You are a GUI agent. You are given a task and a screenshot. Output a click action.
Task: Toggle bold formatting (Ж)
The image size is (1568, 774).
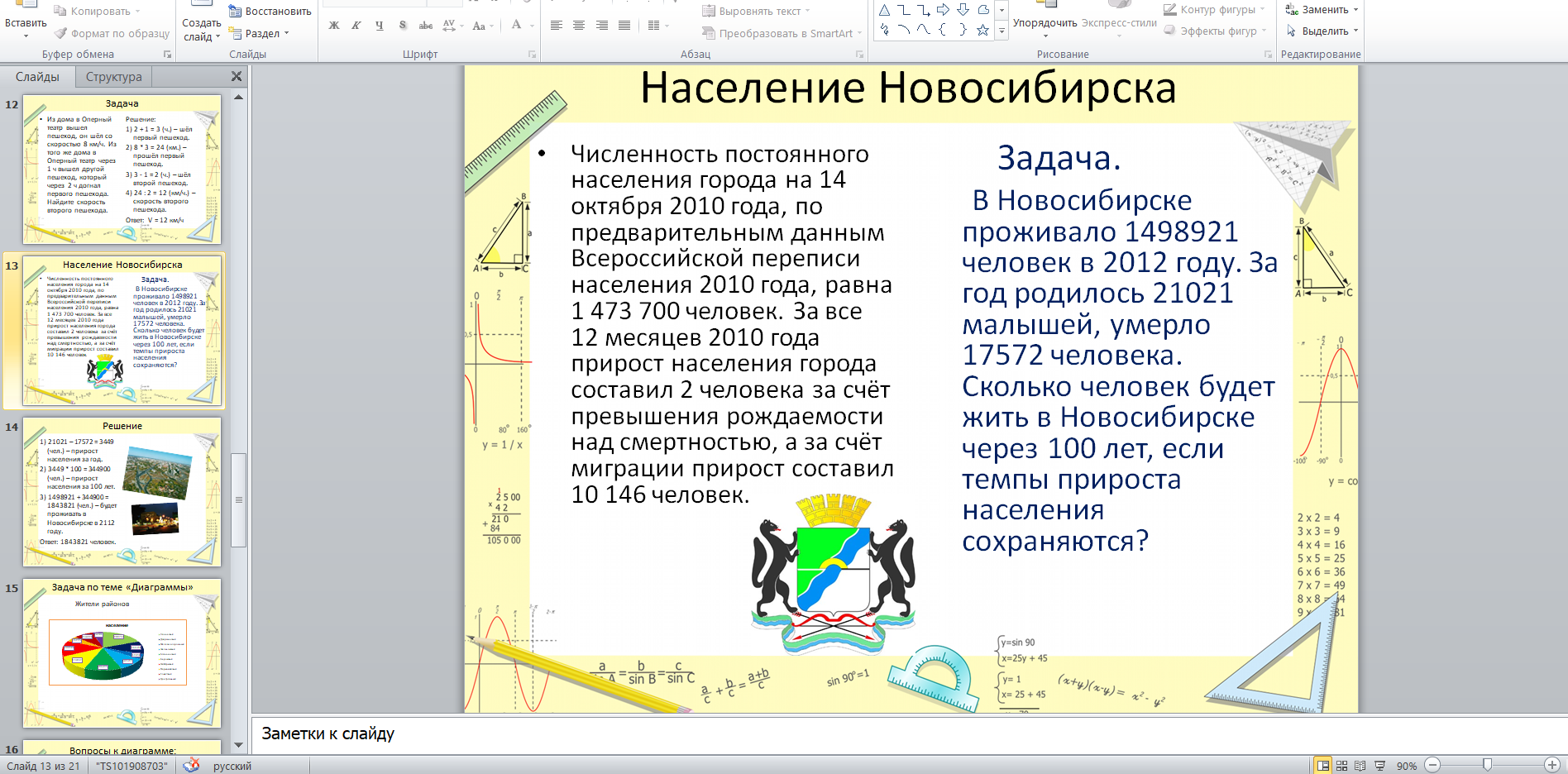tap(334, 26)
